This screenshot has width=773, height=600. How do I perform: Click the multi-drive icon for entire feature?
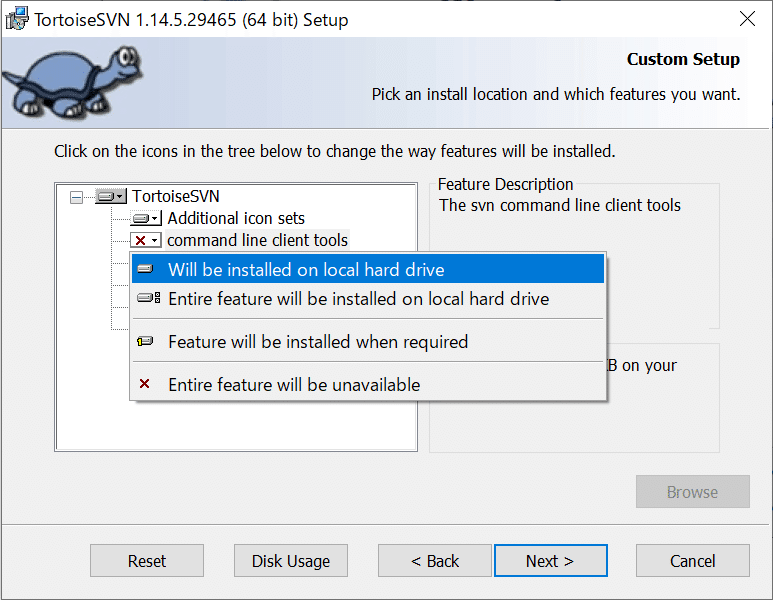pos(148,299)
